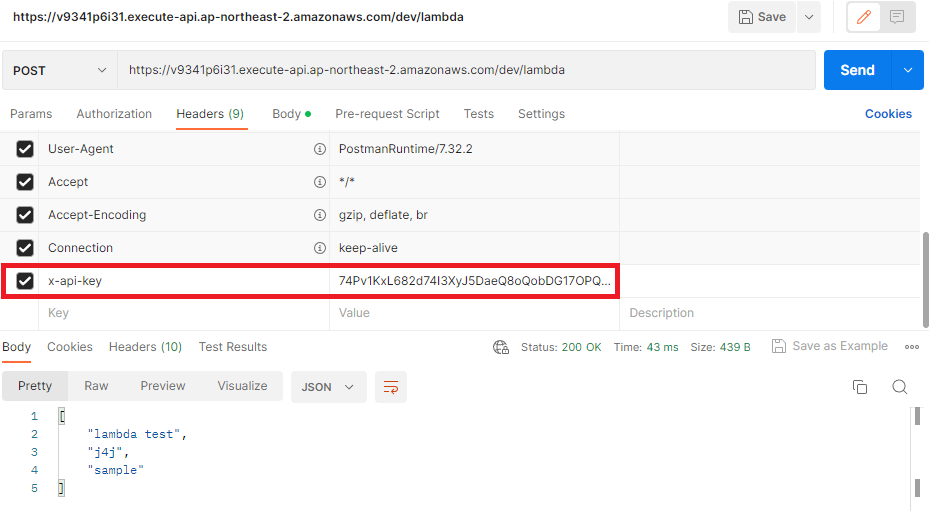This screenshot has width=931, height=511.
Task: Click the x-api-key value cell
Action: click(474, 281)
